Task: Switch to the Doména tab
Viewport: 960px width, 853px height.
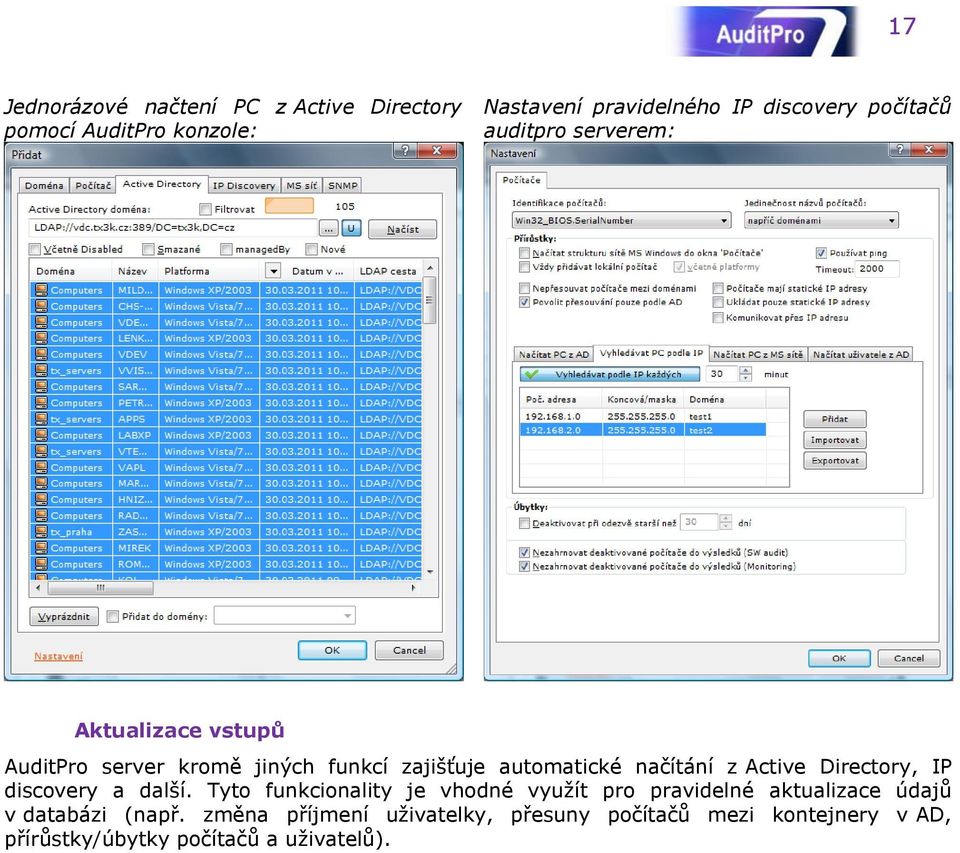Action: 43,186
